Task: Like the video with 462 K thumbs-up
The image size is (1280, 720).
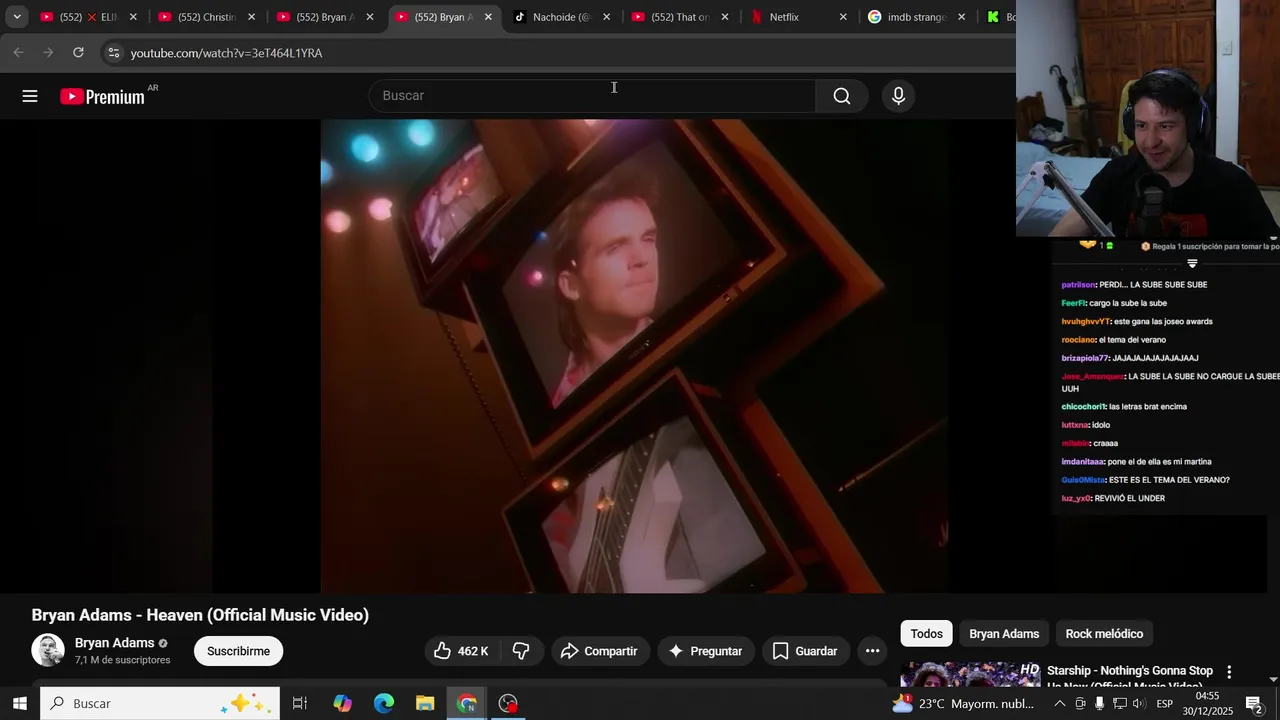Action: pos(461,651)
